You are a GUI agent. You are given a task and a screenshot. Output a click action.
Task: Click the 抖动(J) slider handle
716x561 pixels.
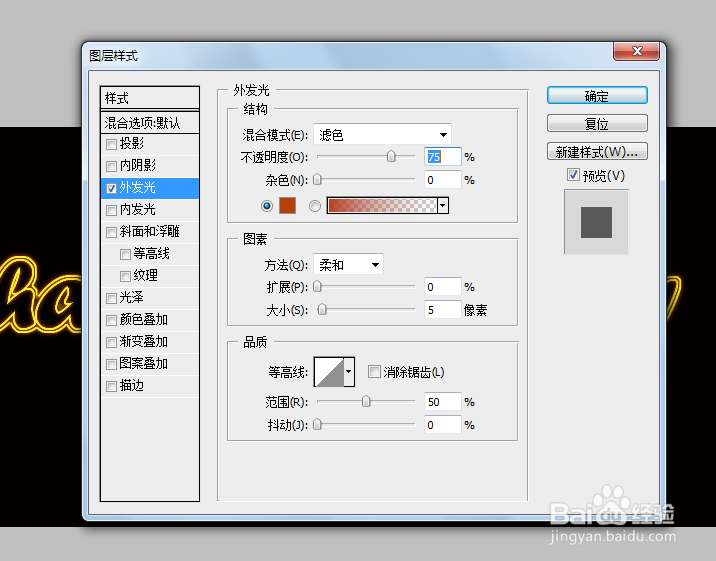tap(317, 424)
